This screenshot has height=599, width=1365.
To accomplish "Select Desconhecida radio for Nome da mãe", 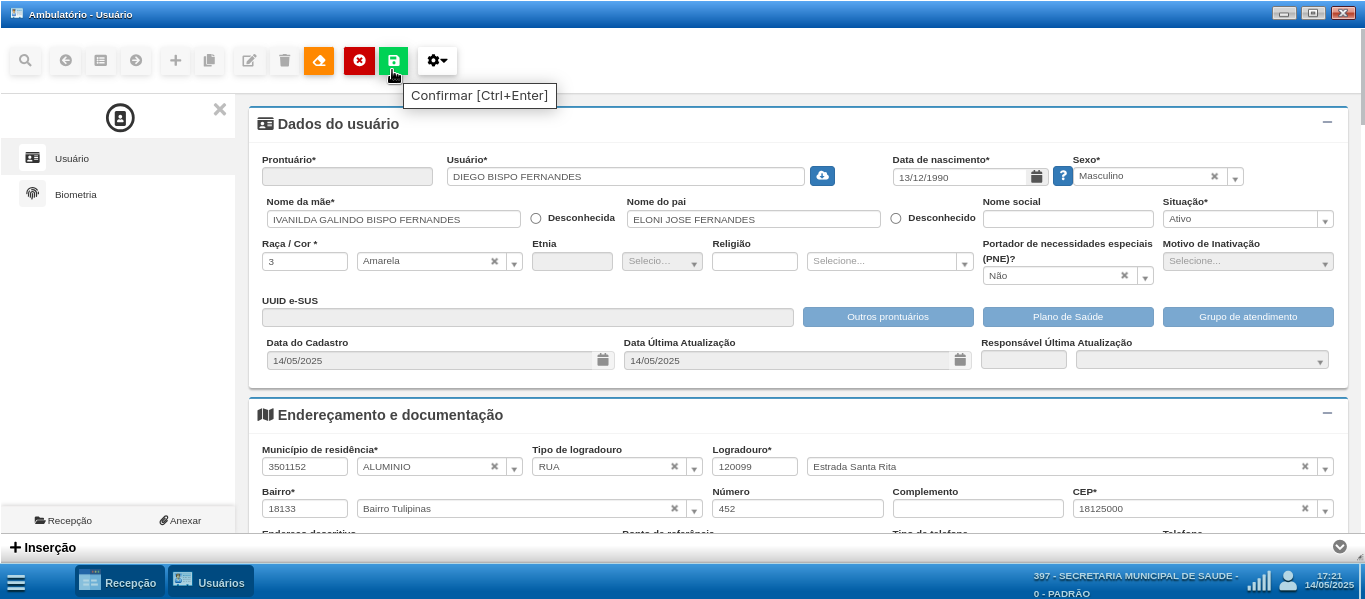I will (536, 218).
